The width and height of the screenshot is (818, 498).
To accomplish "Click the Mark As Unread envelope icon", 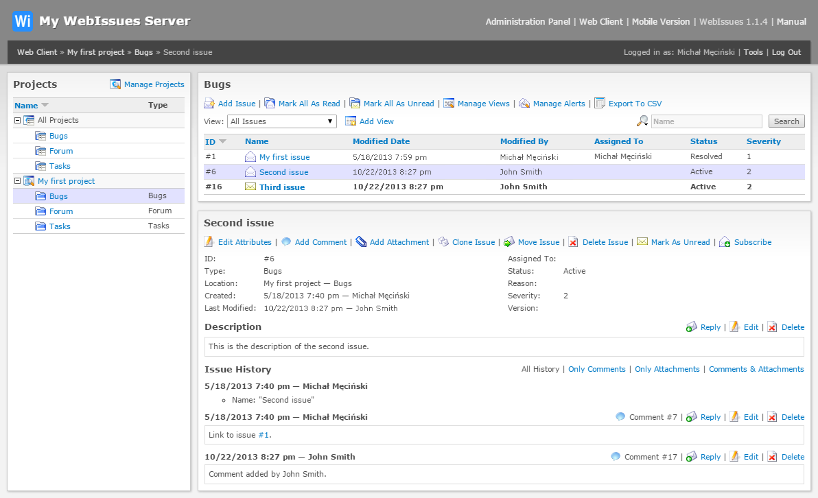I will coord(642,242).
